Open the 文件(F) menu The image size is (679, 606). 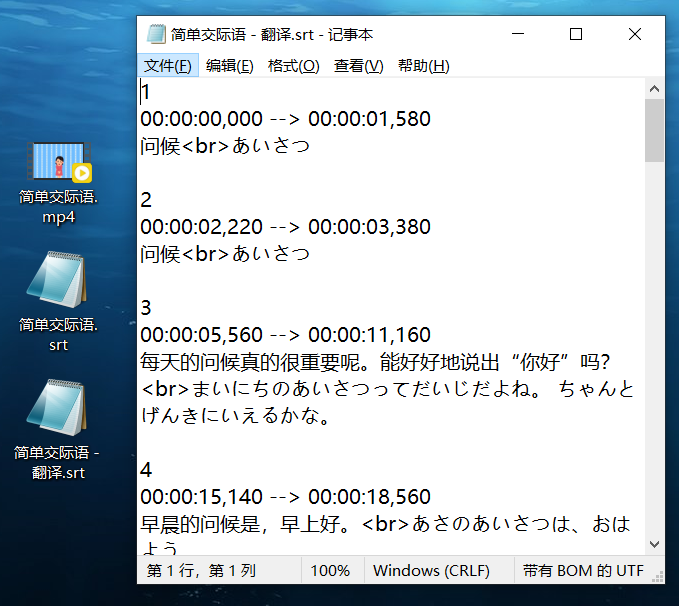(x=168, y=66)
